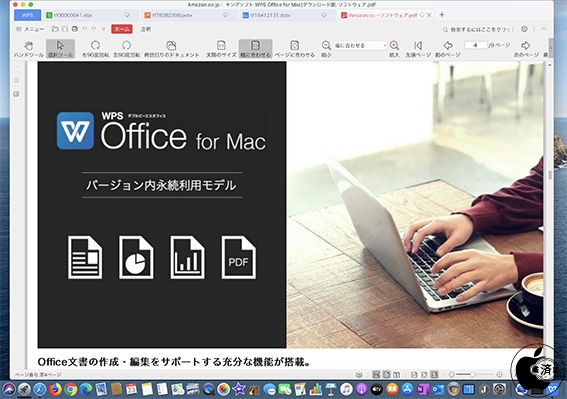Set view to Actual Size
The image size is (567, 399).
221,49
